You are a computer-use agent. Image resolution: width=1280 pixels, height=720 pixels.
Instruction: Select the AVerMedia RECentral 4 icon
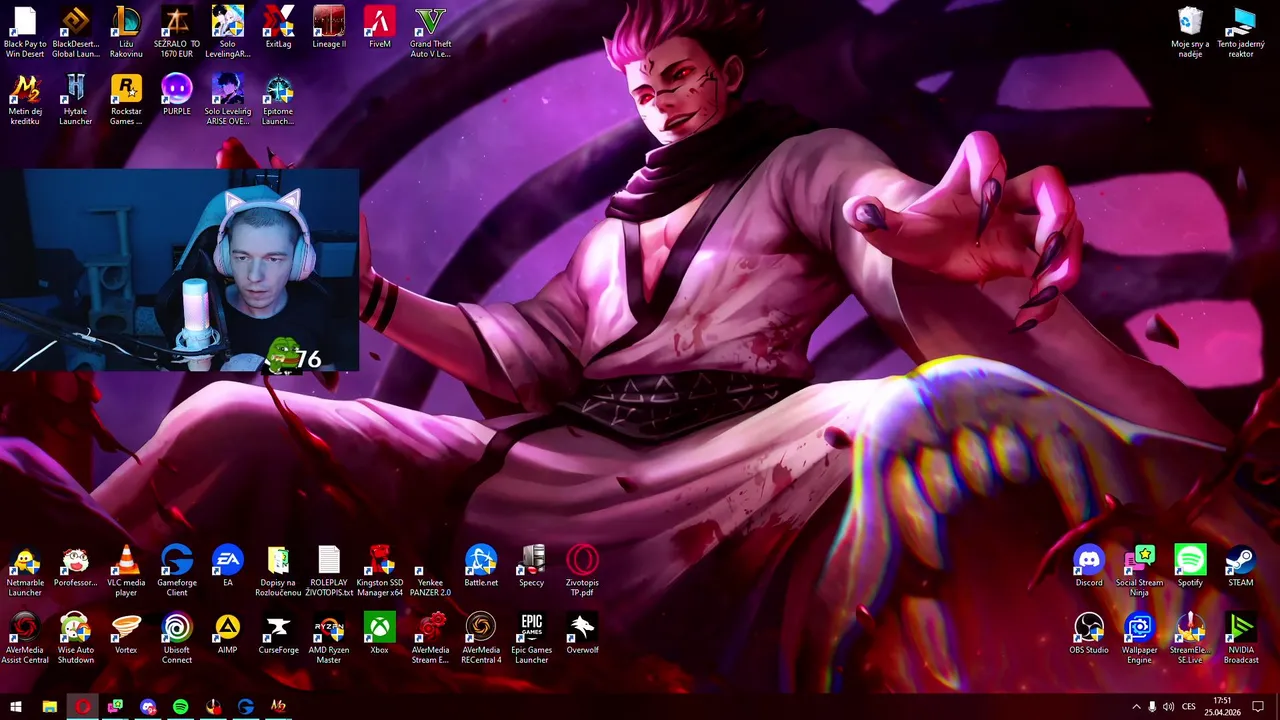[481, 639]
